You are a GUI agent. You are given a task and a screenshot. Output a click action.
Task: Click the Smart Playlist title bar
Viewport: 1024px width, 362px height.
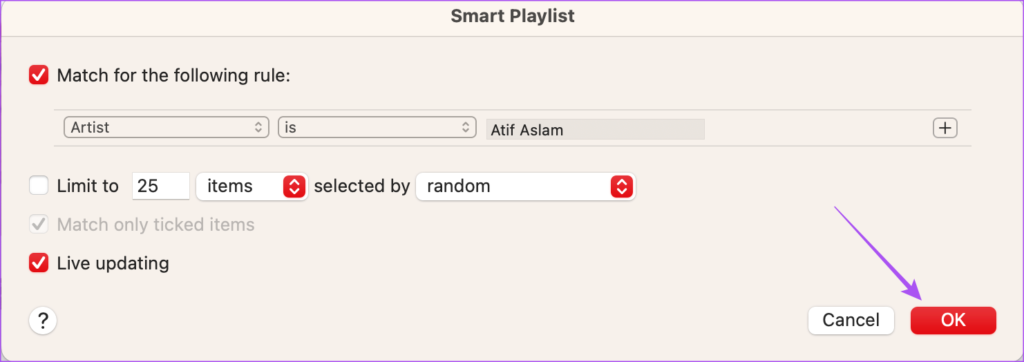point(512,17)
